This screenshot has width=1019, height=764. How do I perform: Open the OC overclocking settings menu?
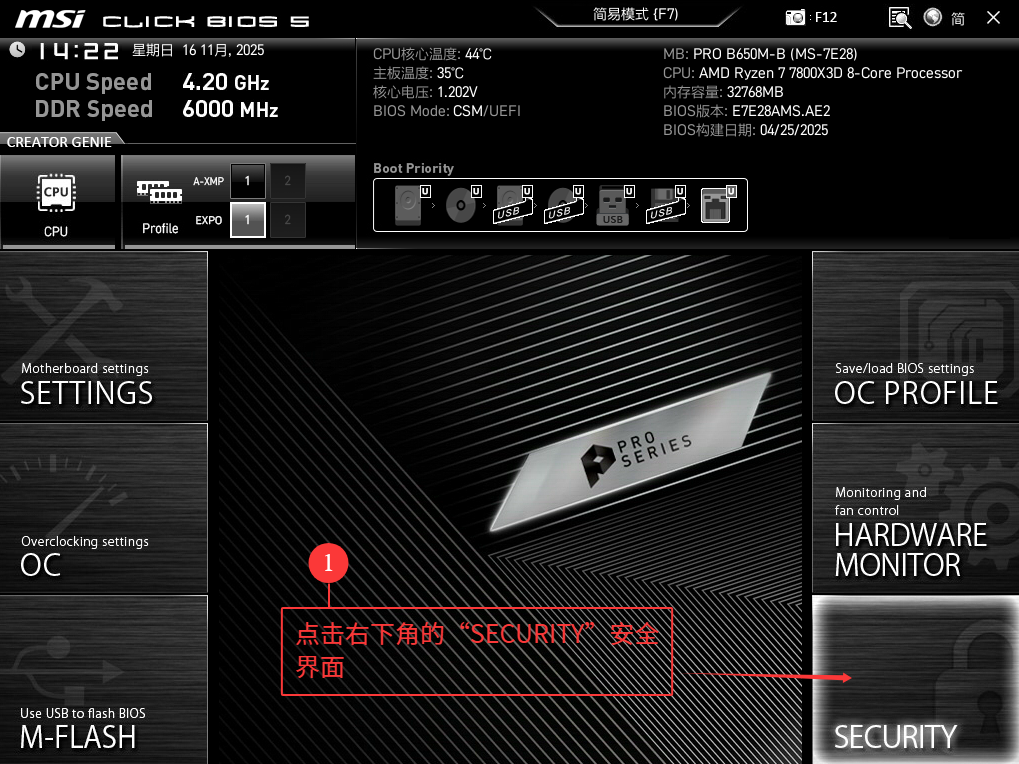click(103, 508)
